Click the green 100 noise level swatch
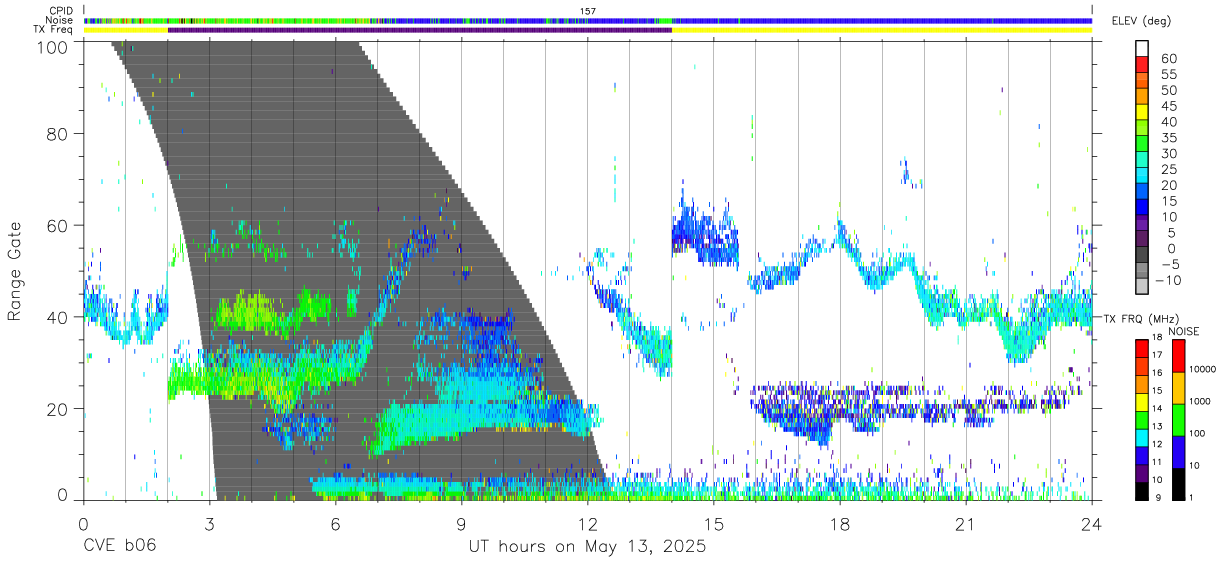 [1179, 420]
